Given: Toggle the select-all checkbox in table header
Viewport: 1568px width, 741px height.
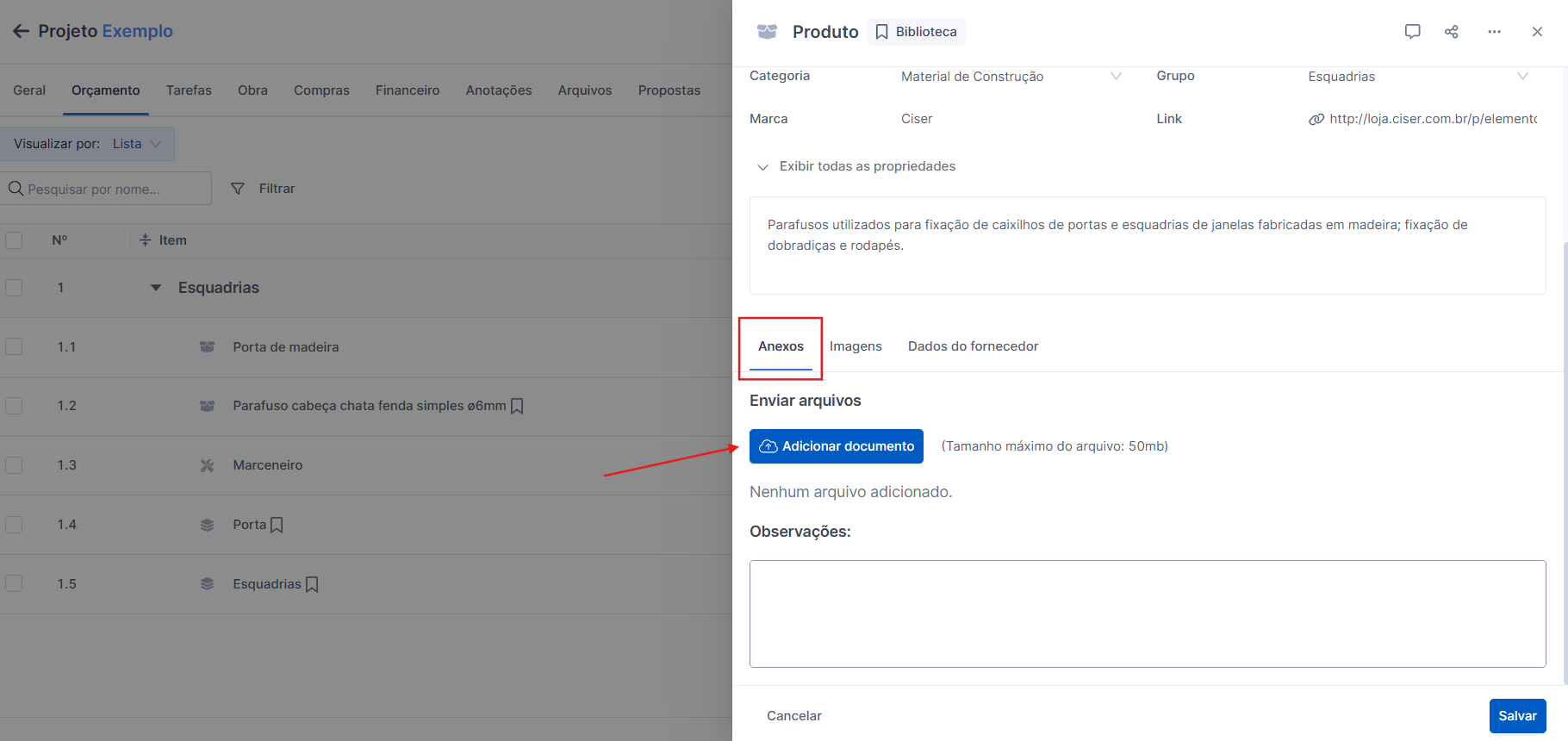Looking at the screenshot, I should pos(14,240).
